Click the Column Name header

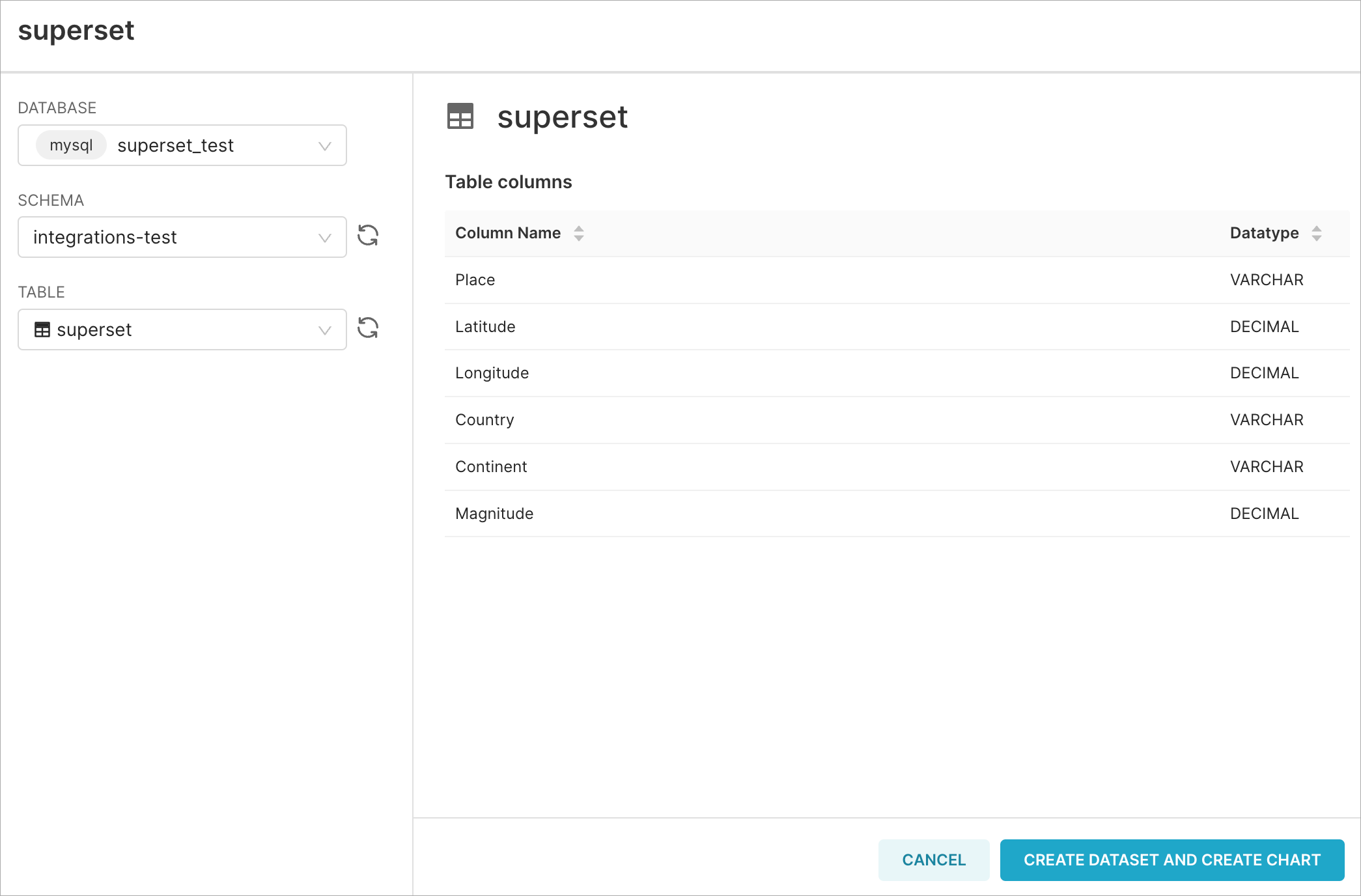[x=508, y=233]
